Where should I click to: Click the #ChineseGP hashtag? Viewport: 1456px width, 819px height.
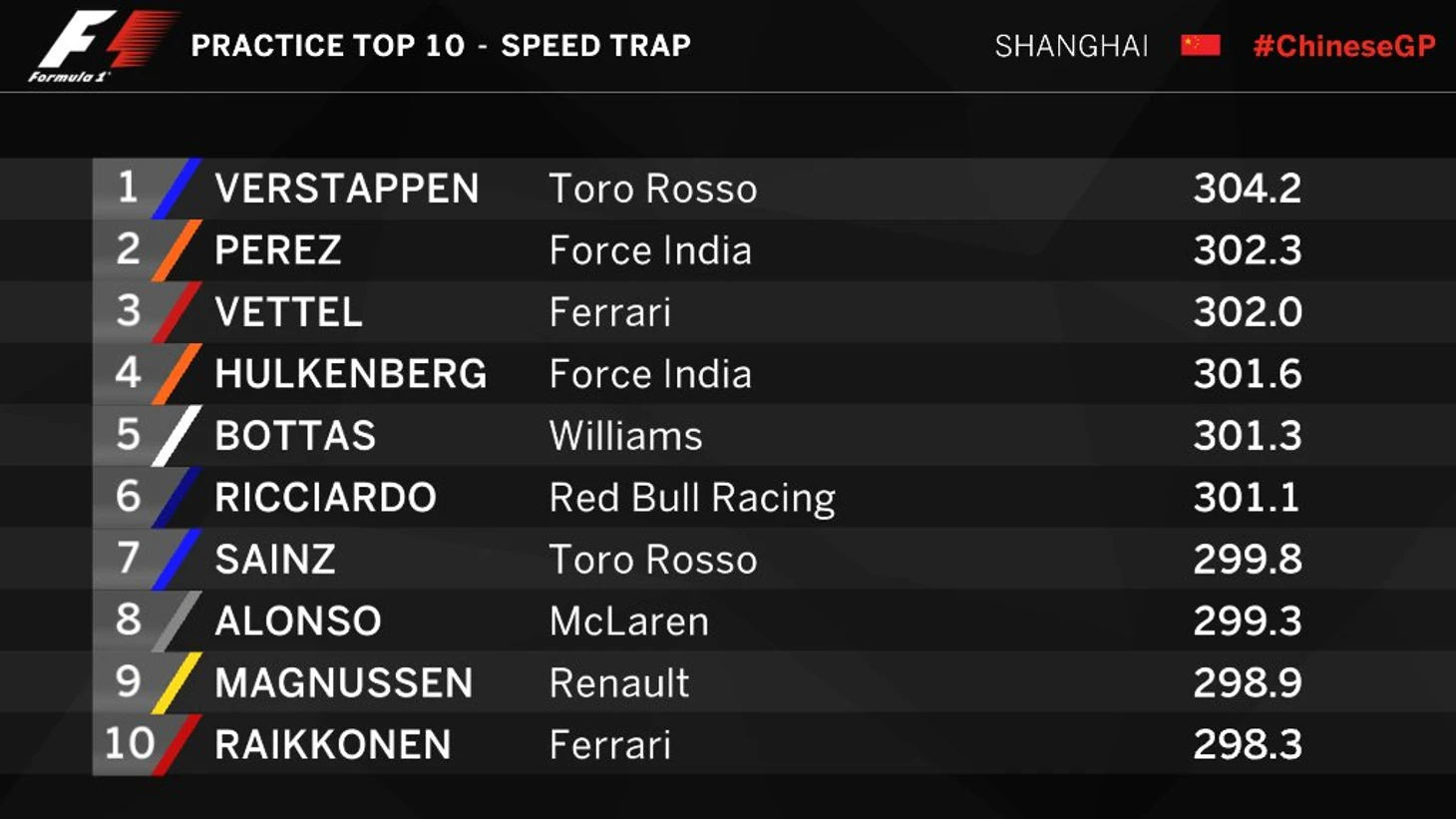point(1343,46)
